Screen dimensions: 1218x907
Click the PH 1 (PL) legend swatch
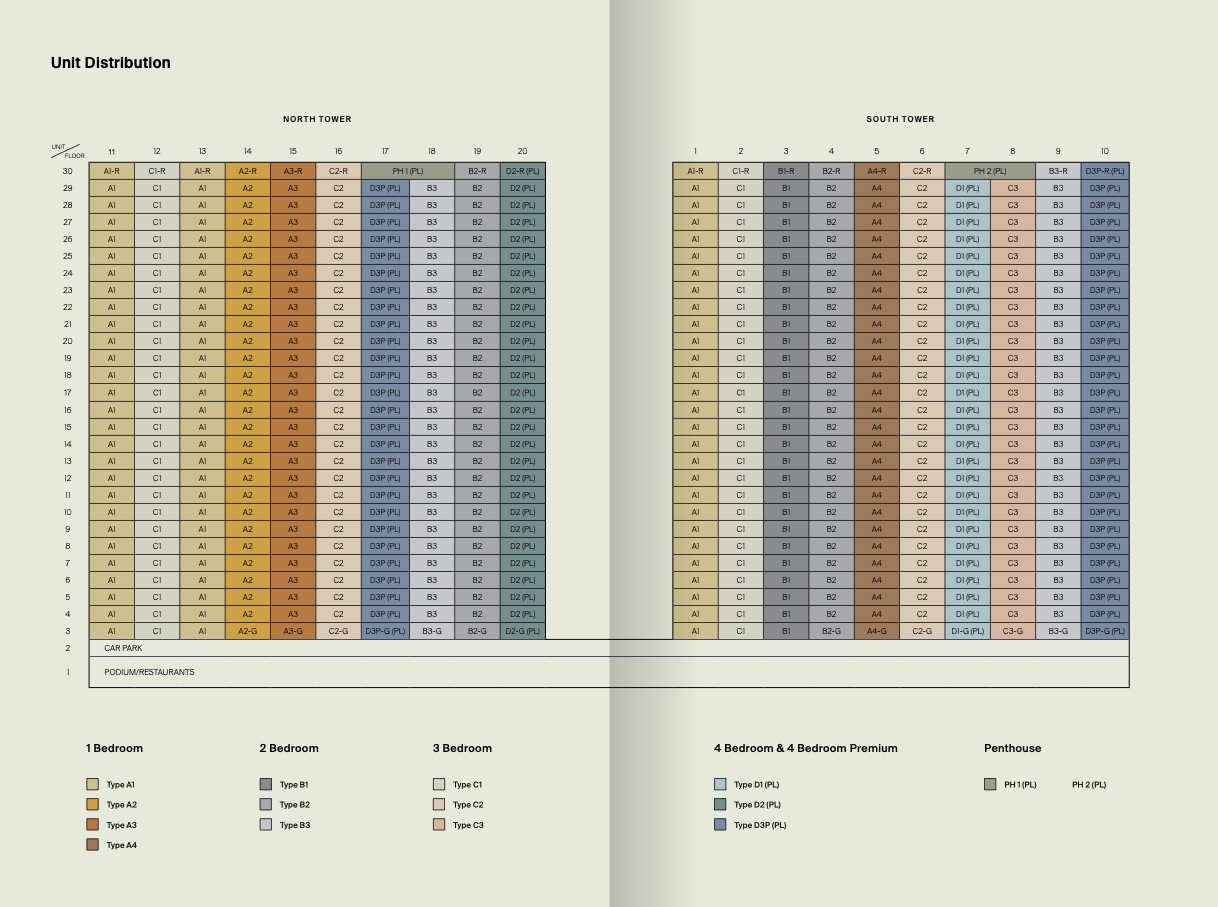990,785
